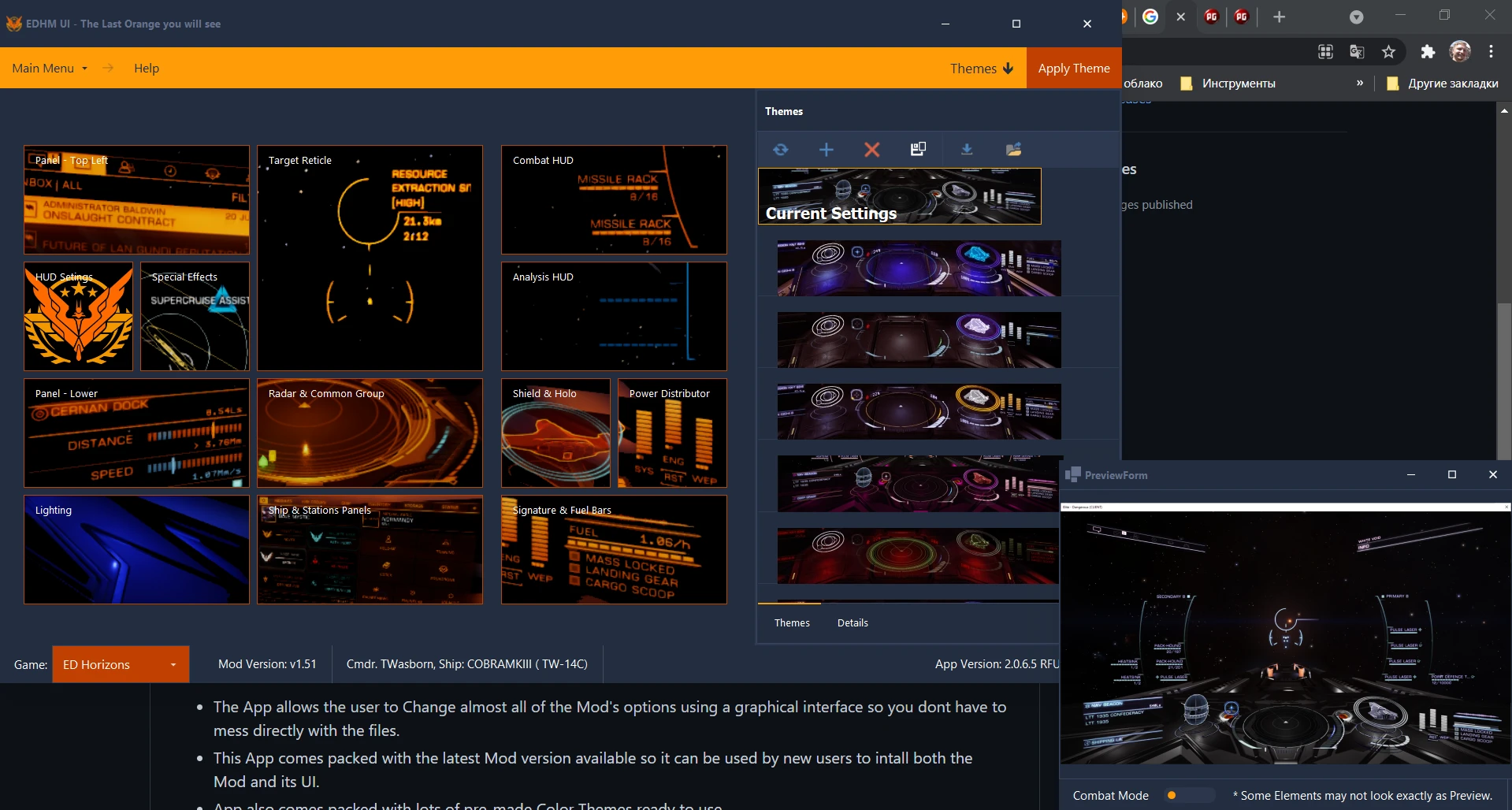Screen dimensions: 1512x810
Task: Open the Help menu
Action: pos(147,68)
